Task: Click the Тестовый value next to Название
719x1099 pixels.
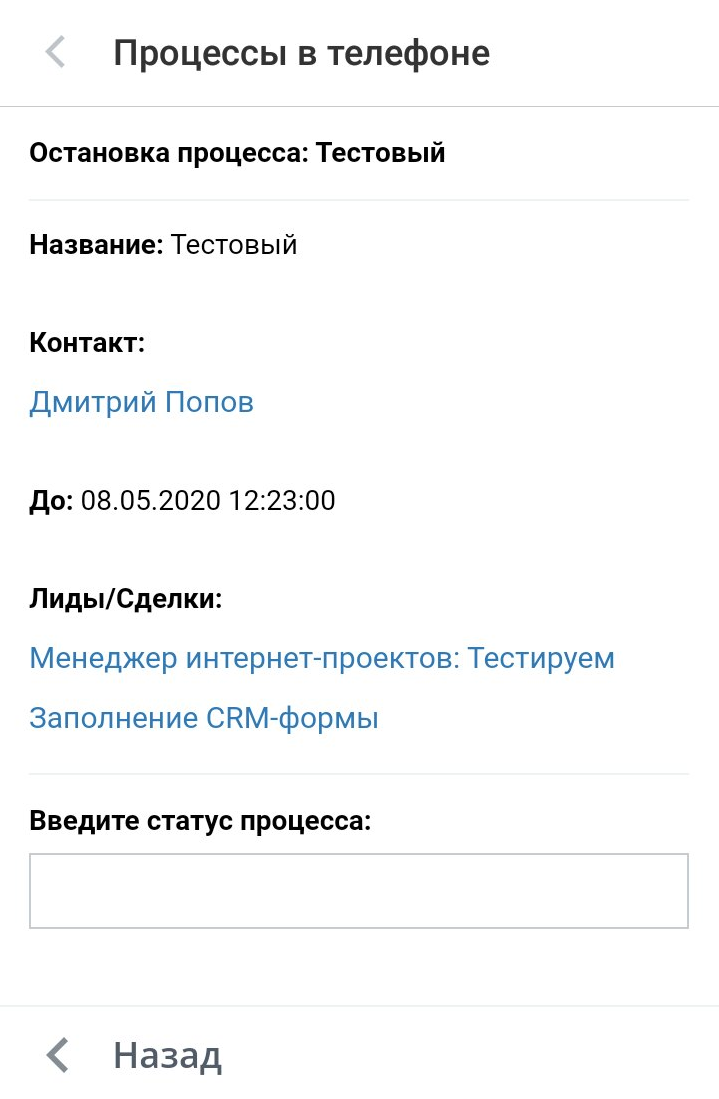Action: [x=234, y=244]
